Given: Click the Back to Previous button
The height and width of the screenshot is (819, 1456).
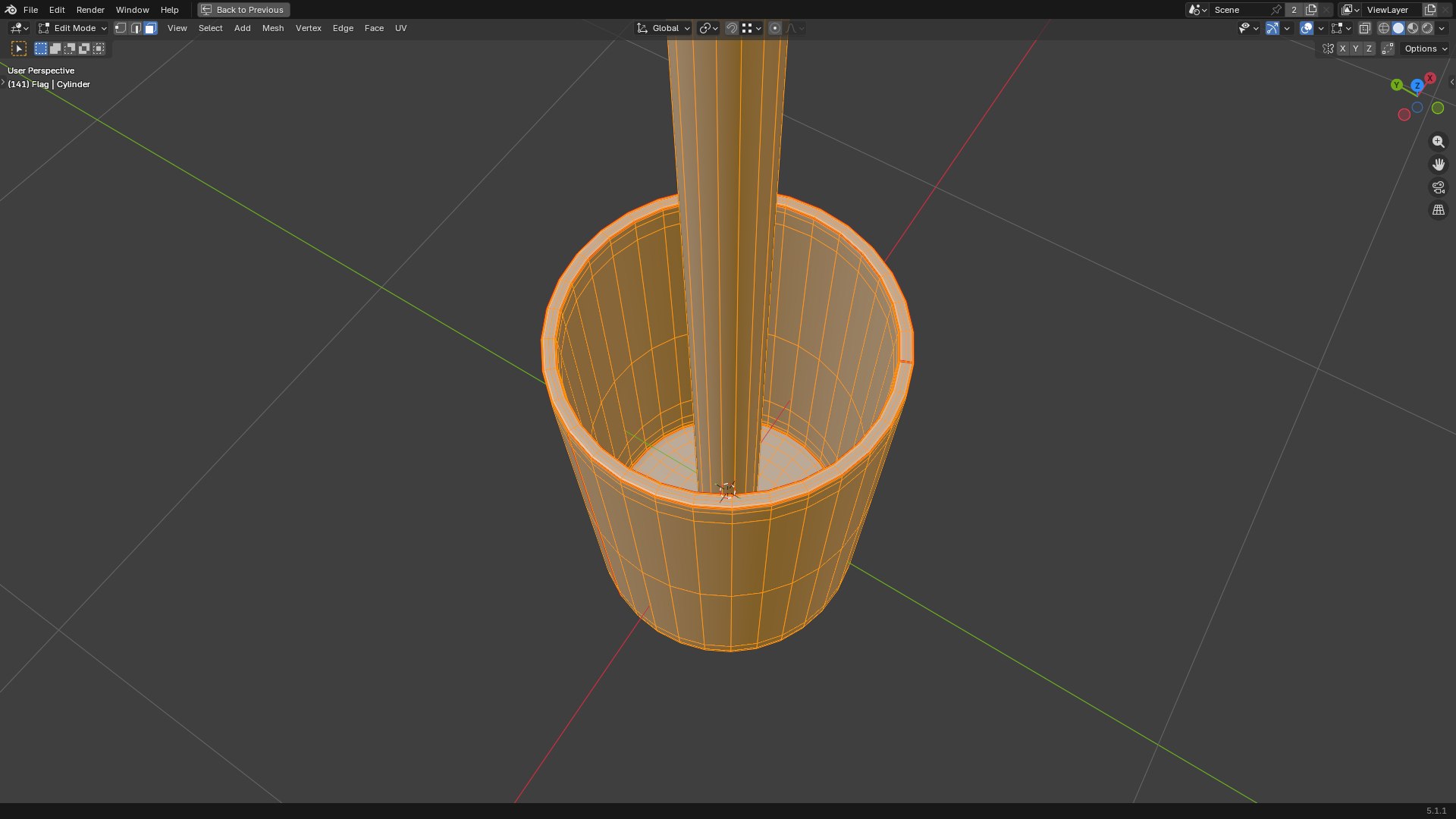Looking at the screenshot, I should pos(243,10).
